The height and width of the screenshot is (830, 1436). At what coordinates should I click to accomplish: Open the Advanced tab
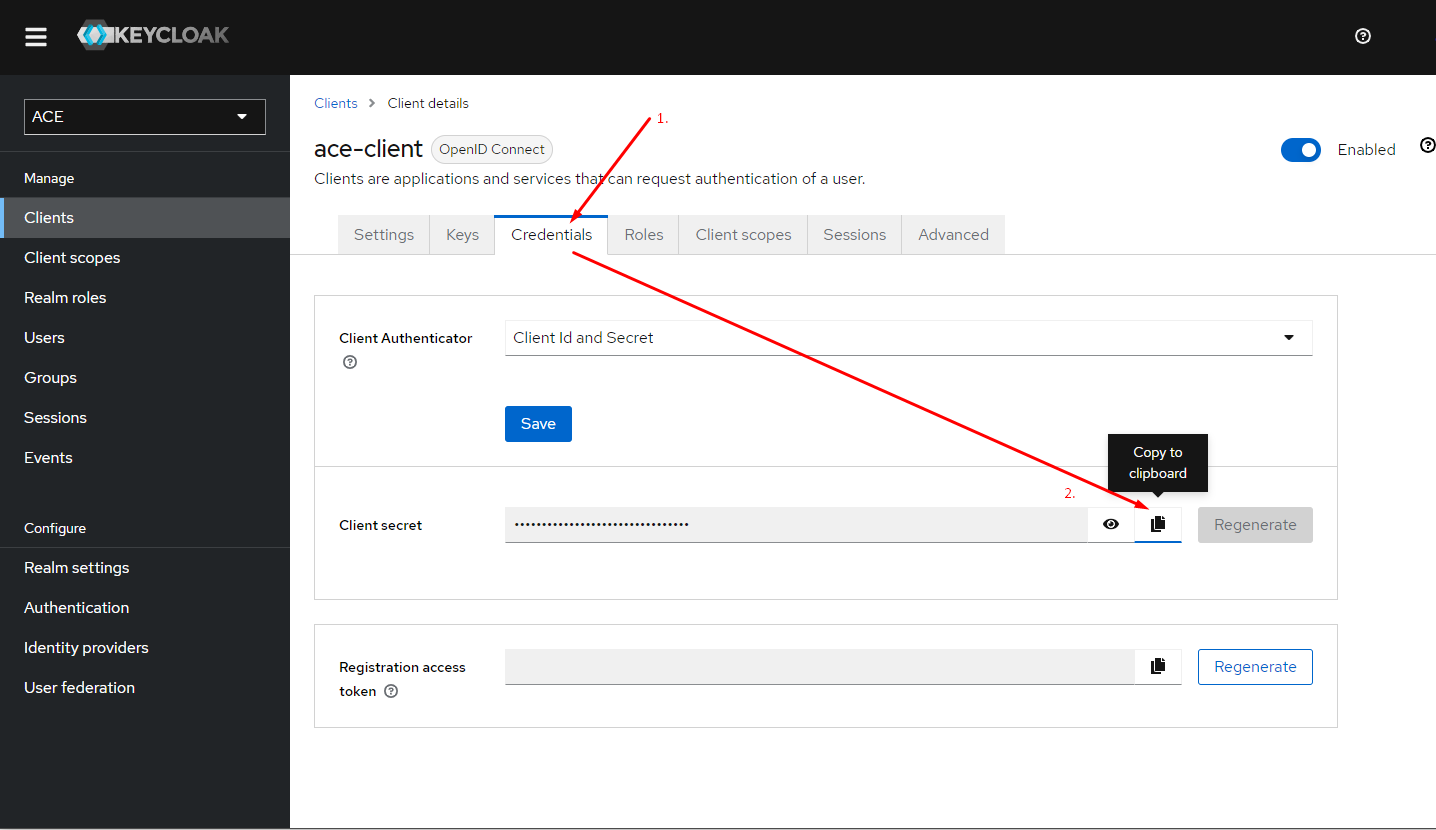(x=953, y=235)
